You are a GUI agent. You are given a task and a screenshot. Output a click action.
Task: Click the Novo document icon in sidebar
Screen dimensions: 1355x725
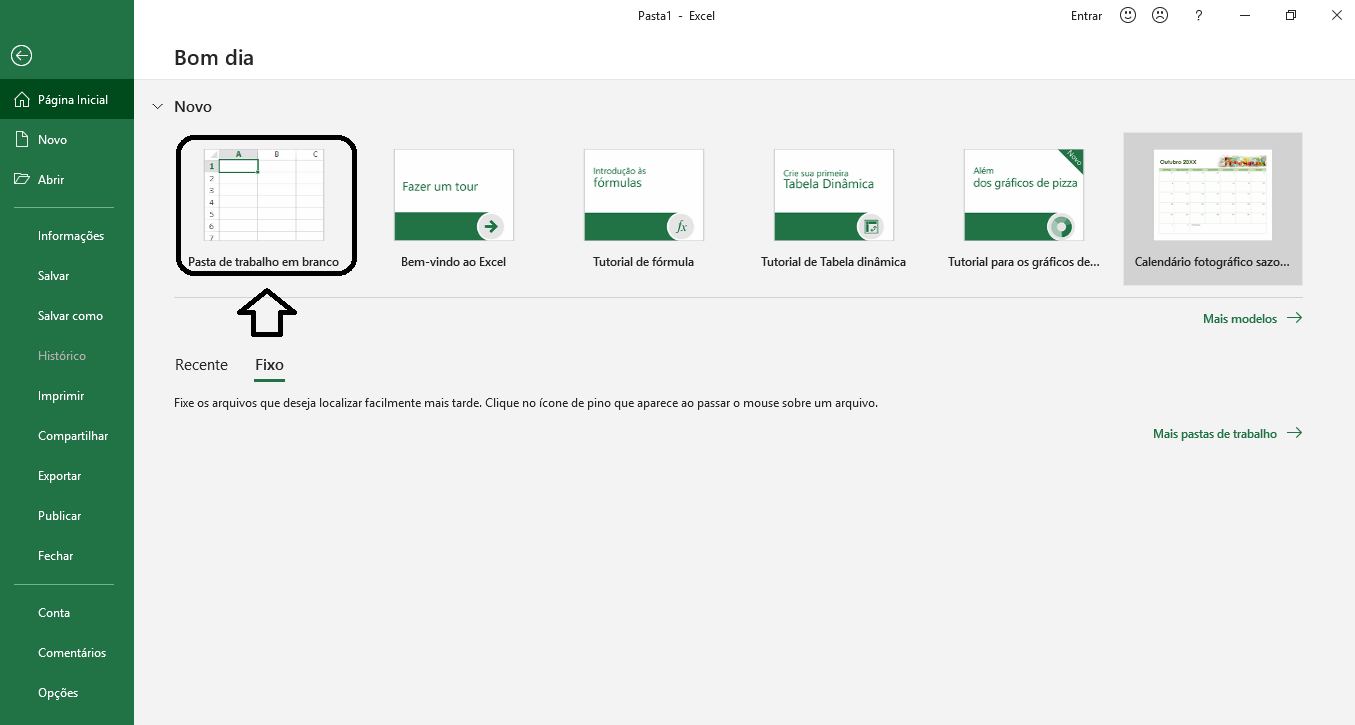click(x=22, y=140)
